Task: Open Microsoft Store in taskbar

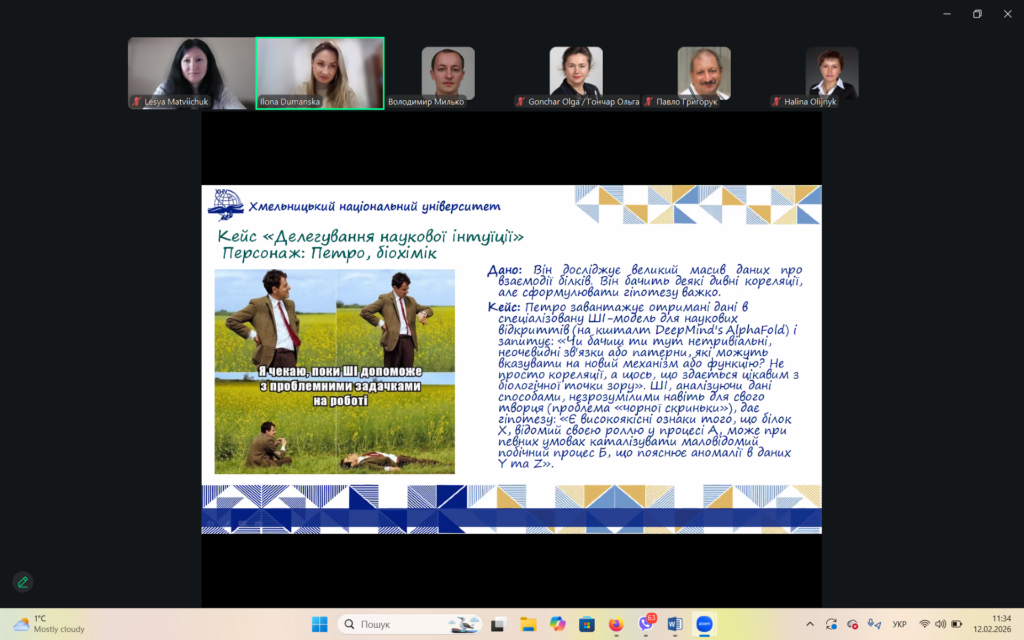Action: point(586,624)
